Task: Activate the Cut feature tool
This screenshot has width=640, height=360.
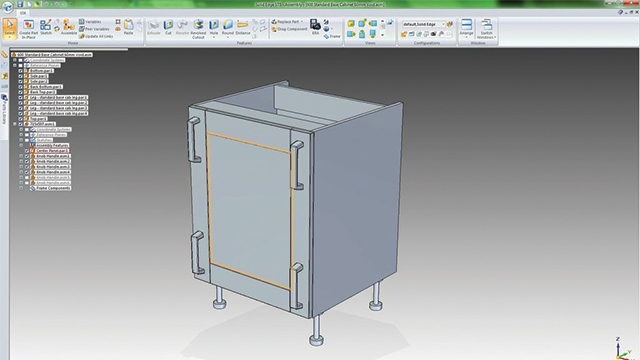Action: (168, 28)
